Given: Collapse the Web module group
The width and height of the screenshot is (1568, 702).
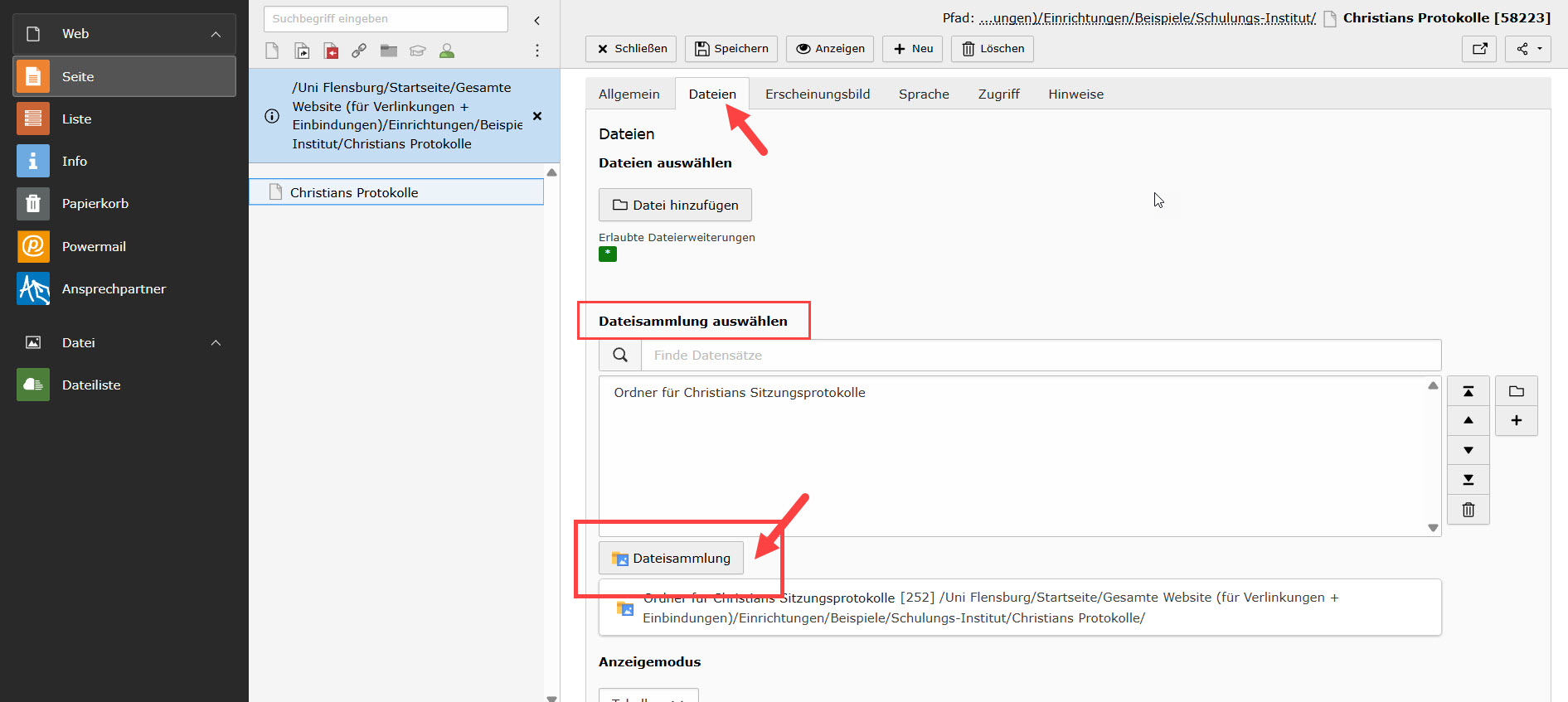Looking at the screenshot, I should (216, 34).
